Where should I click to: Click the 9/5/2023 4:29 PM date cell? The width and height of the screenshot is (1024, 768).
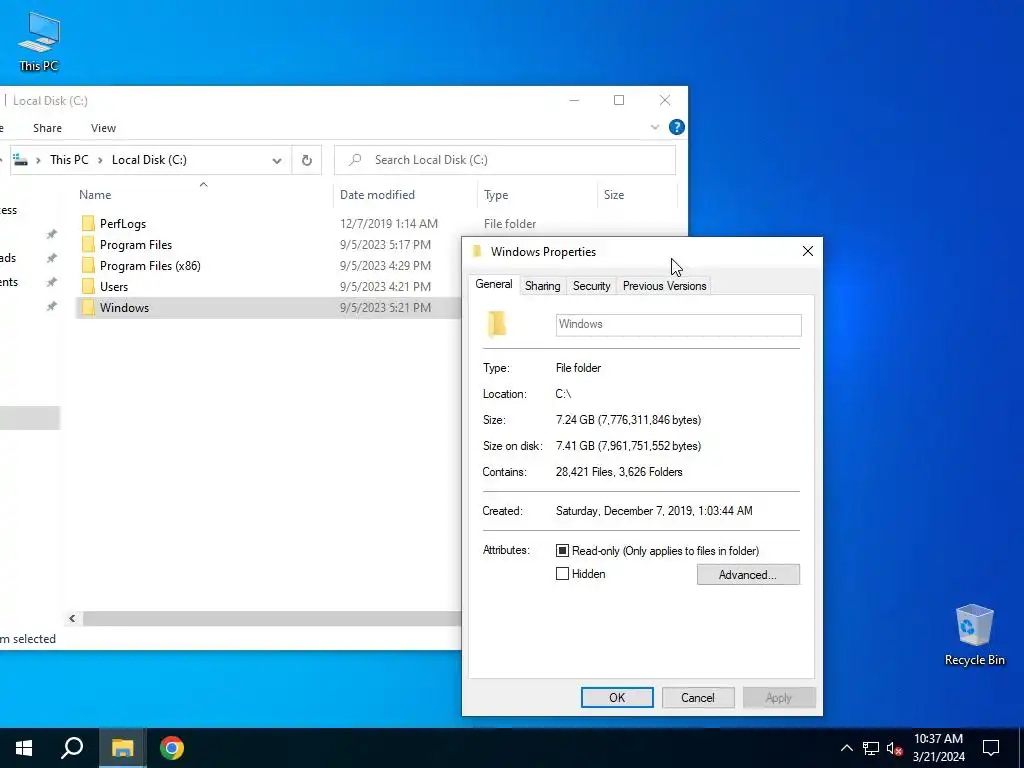(x=385, y=265)
